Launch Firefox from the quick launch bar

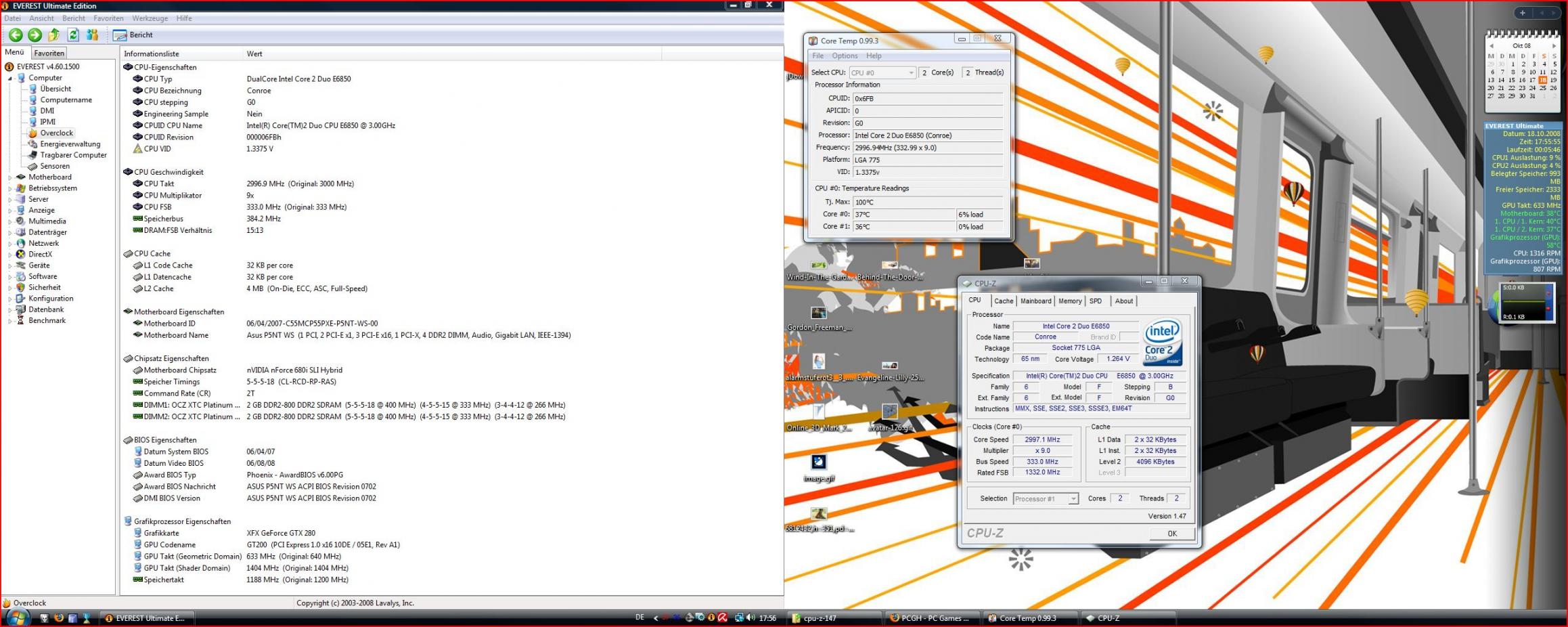point(59,618)
